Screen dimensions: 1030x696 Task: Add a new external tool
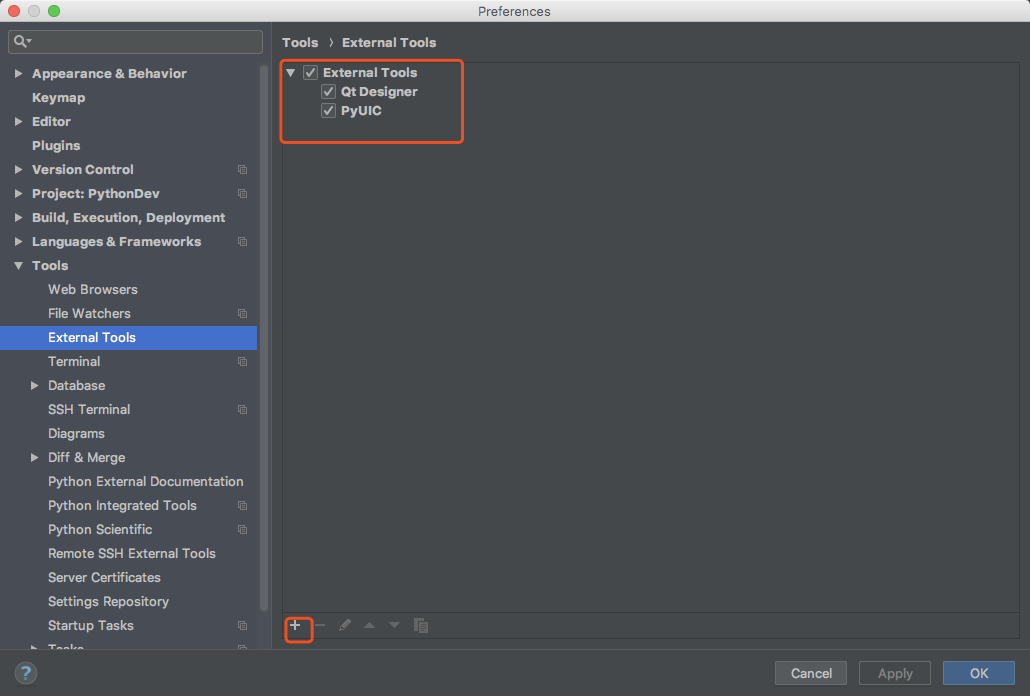[x=298, y=625]
